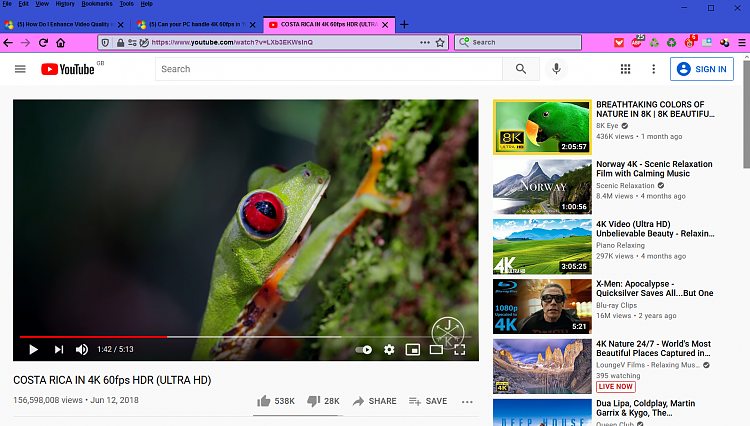Image resolution: width=750 pixels, height=426 pixels.
Task: Start voice search with the microphone icon
Action: [556, 69]
